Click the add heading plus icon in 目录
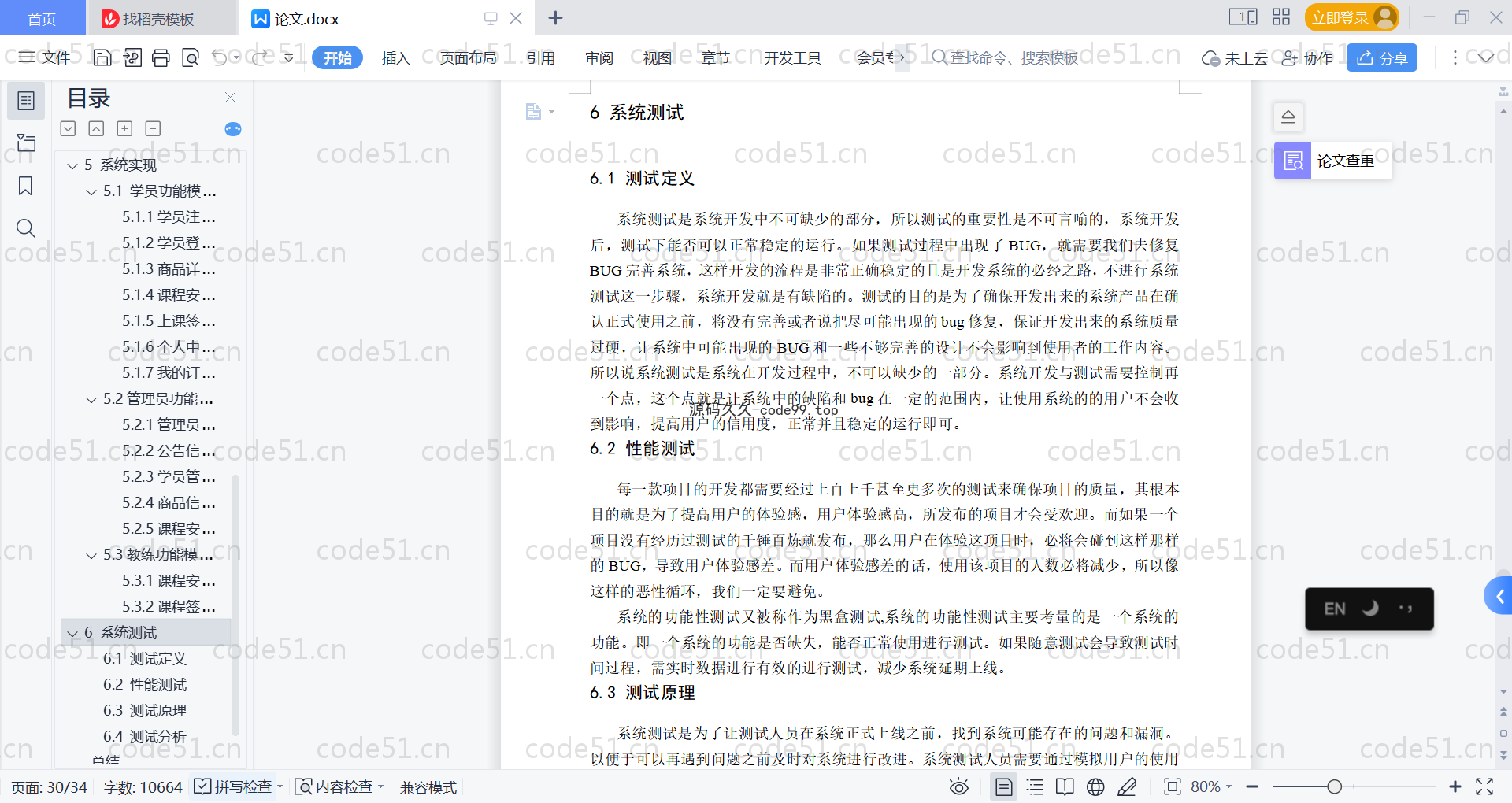This screenshot has height=803, width=1512. pos(124,128)
